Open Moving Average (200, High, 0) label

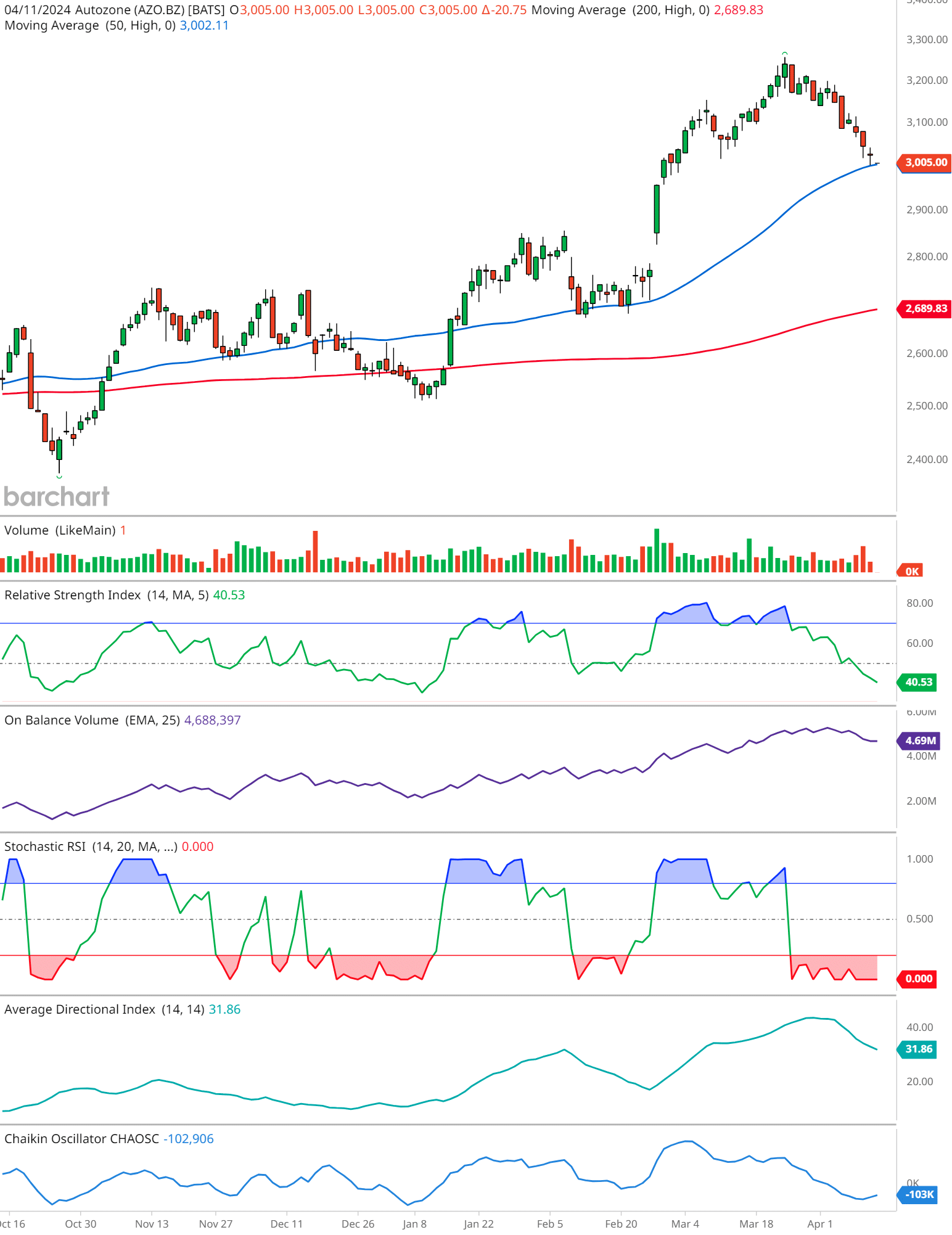coord(620,10)
